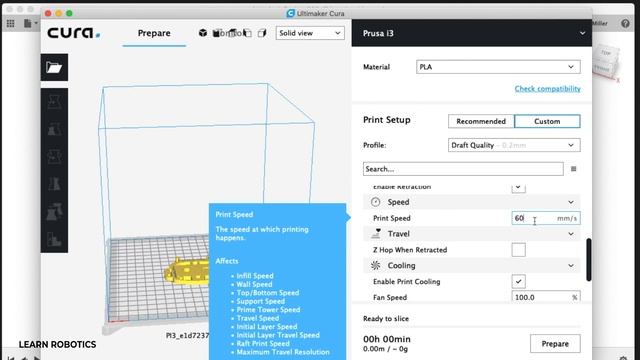Select the yellow model on the build plate

click(187, 270)
